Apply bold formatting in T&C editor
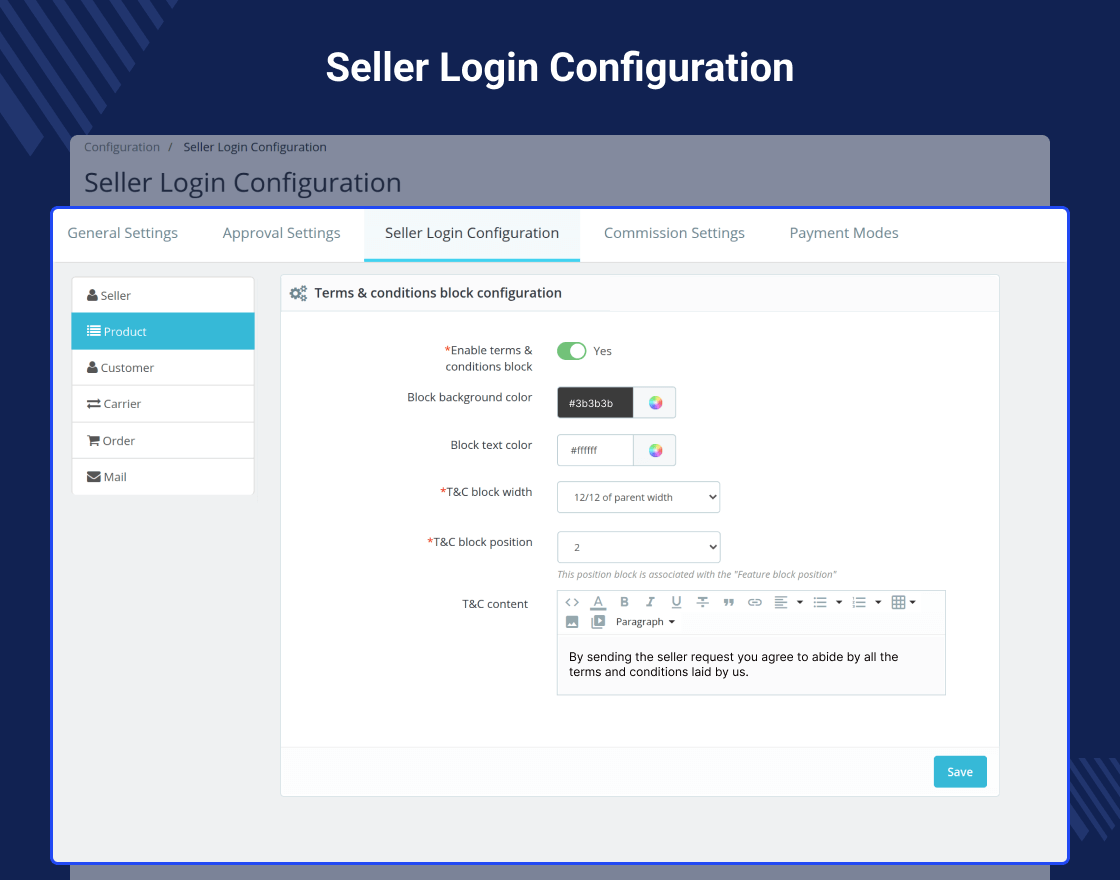The image size is (1120, 880). (624, 602)
